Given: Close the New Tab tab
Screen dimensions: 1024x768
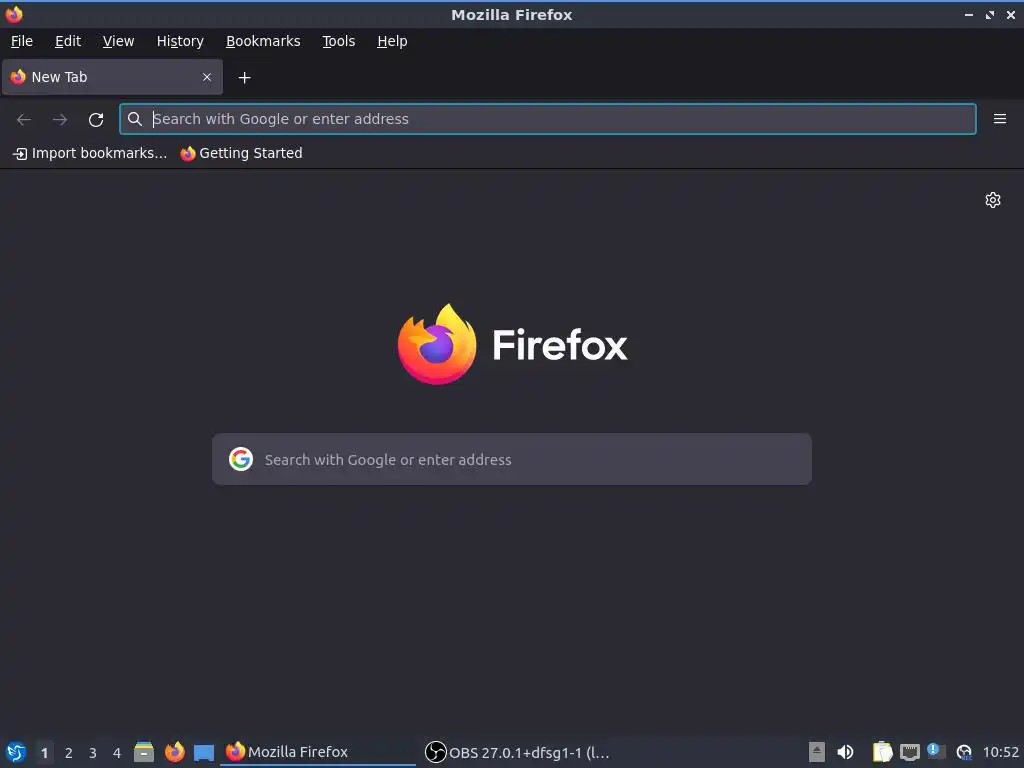Looking at the screenshot, I should [x=207, y=77].
